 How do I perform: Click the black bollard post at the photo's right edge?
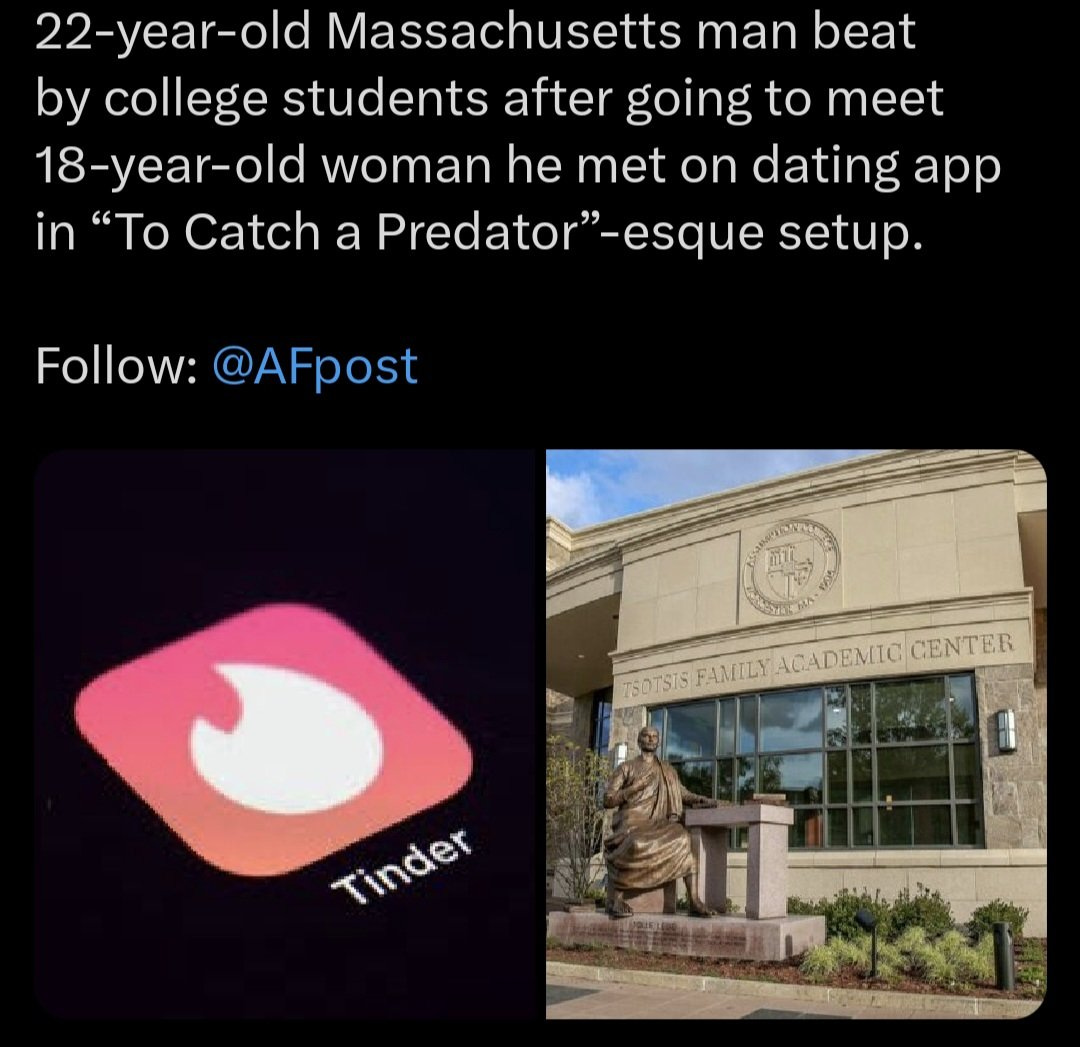point(1004,955)
